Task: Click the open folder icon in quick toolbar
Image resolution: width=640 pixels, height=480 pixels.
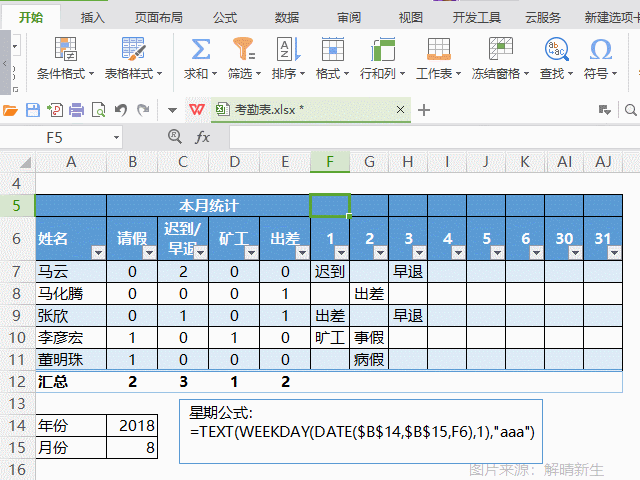Action: (10, 110)
